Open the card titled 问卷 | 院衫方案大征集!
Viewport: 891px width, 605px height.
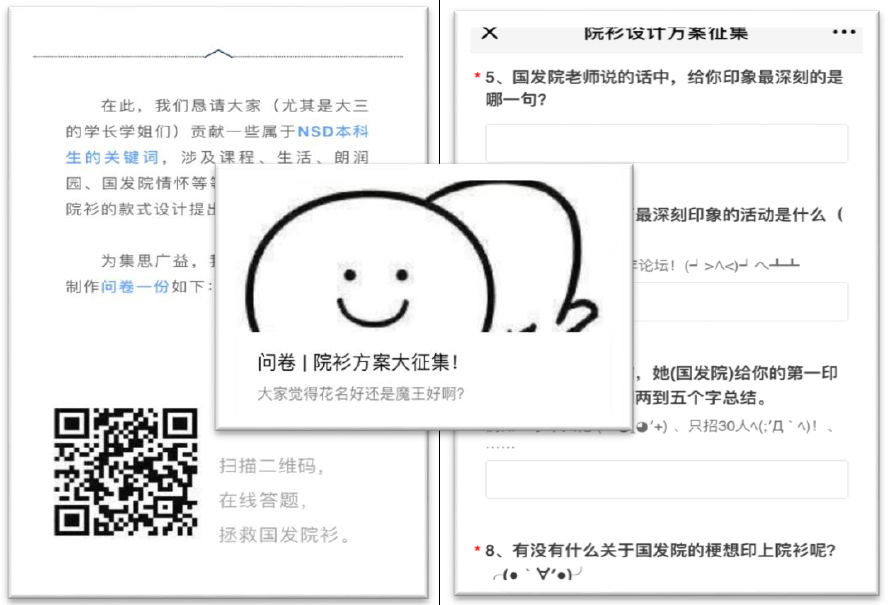click(357, 362)
